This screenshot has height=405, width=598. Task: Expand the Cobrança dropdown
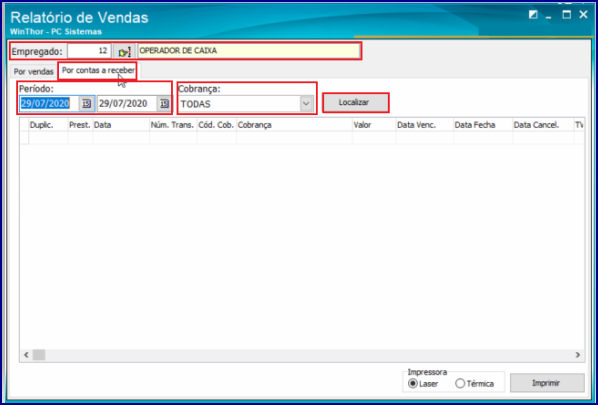coord(306,104)
